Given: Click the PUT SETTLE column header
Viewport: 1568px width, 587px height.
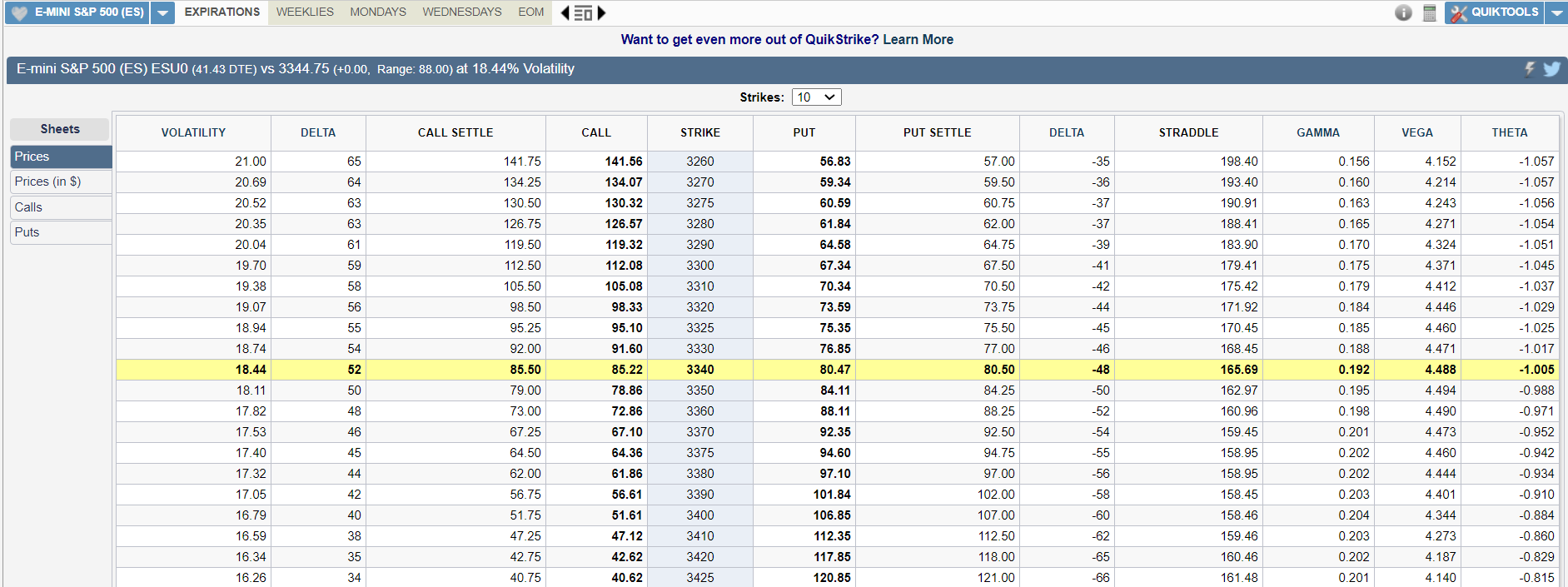Looking at the screenshot, I should coord(938,132).
